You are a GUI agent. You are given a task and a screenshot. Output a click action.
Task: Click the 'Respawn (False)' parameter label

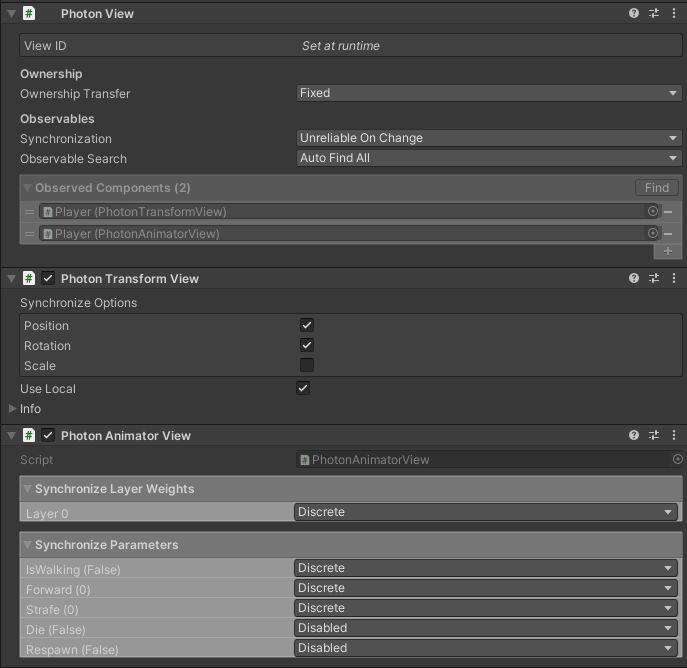click(x=72, y=650)
